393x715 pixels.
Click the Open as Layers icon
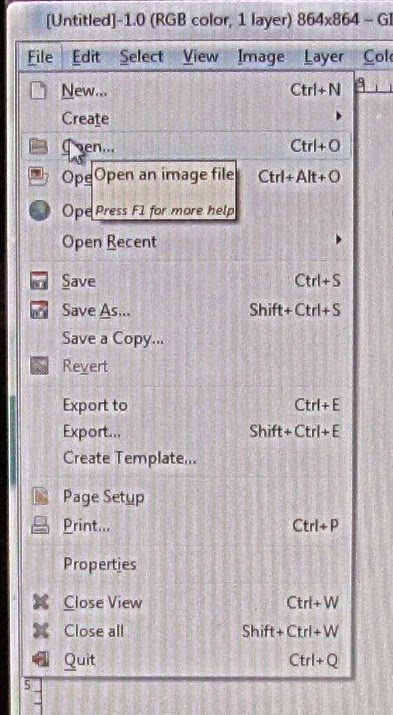[39, 177]
